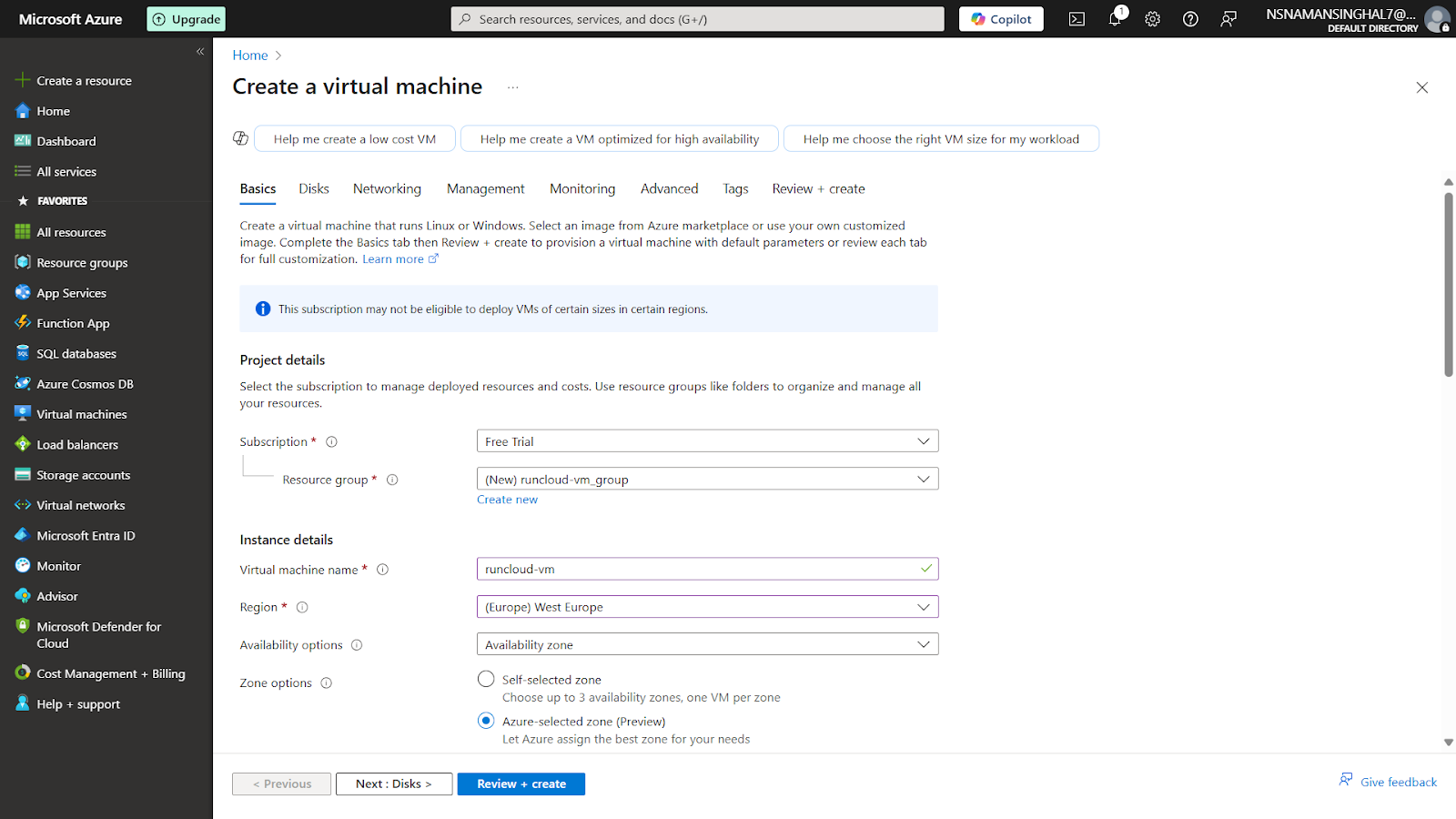Expand the Subscription dropdown
This screenshot has width=1456, height=819.
click(x=707, y=441)
